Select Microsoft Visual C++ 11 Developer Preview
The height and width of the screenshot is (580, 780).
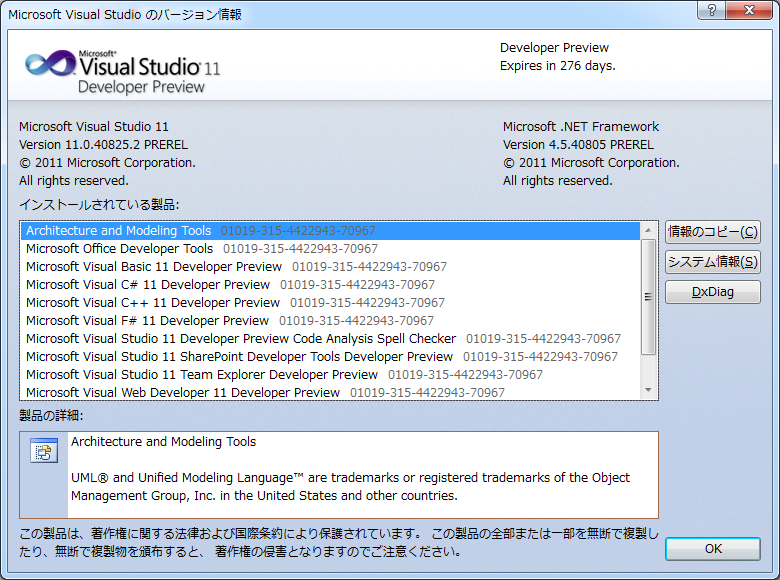coord(153,303)
